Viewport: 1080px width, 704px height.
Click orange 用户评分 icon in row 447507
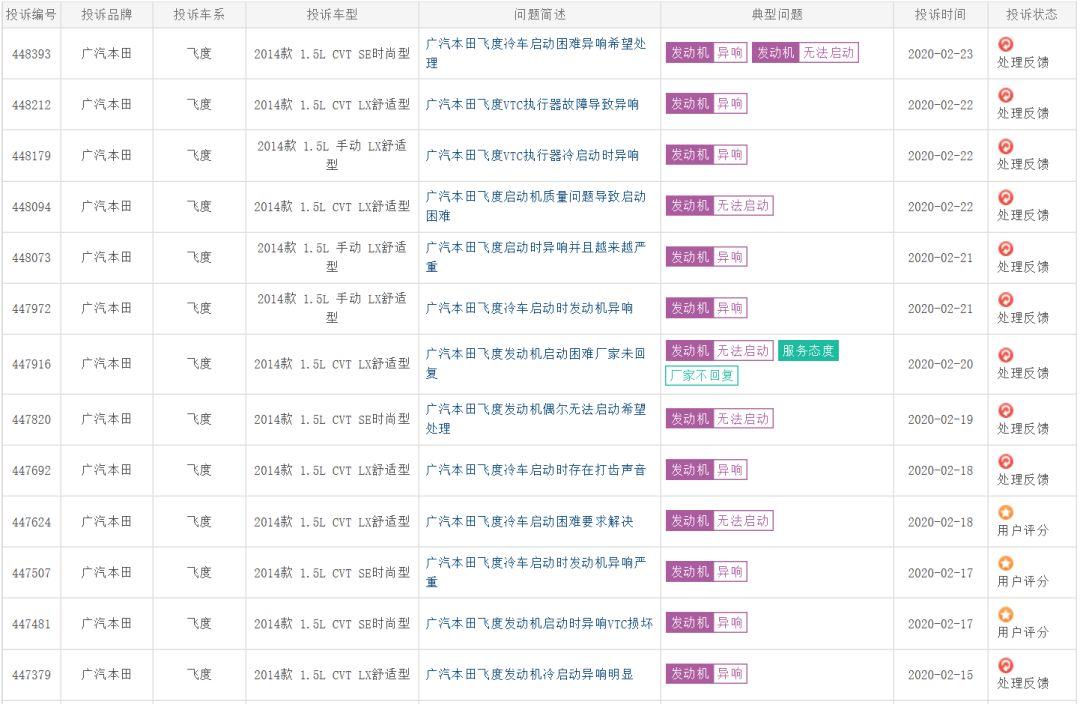tap(1006, 563)
